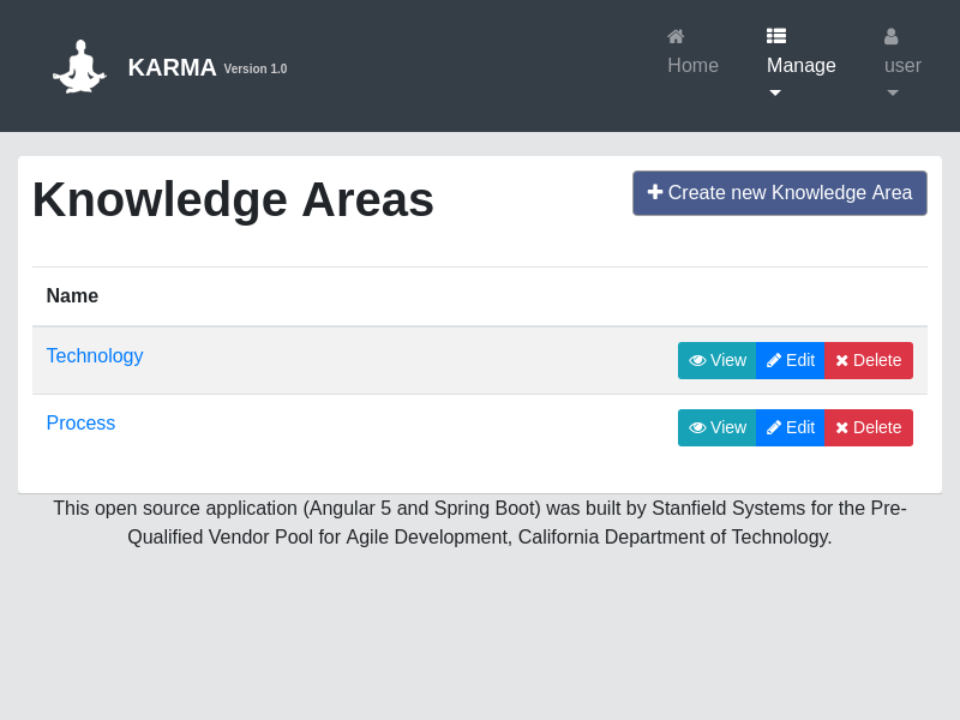Image resolution: width=960 pixels, height=720 pixels.
Task: Go to the Home menu item
Action: point(693,65)
